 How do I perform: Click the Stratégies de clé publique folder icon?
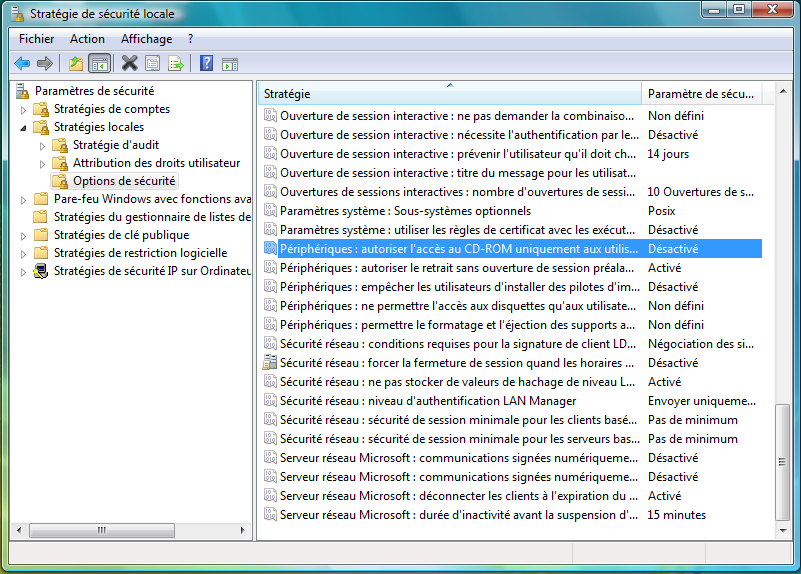(41, 235)
